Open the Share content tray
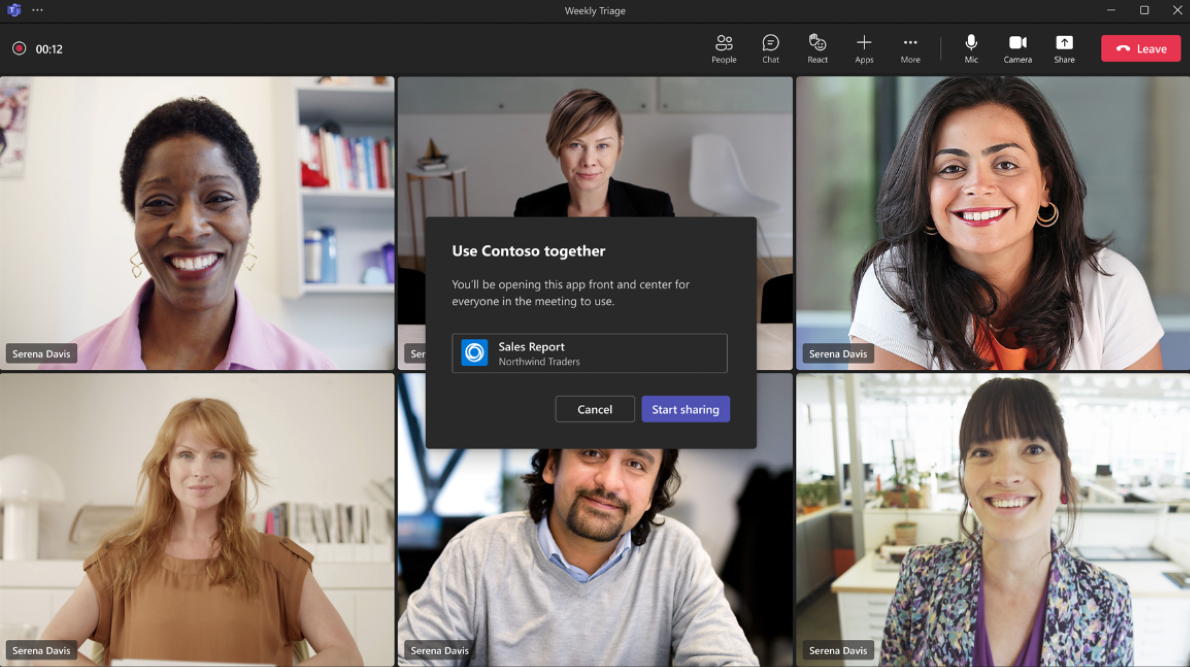Viewport: 1190px width, 667px height. (x=1064, y=48)
